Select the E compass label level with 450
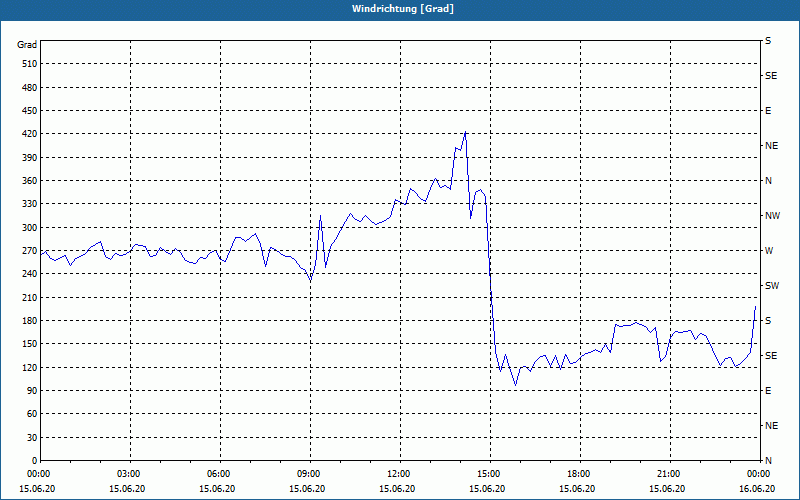The width and height of the screenshot is (800, 500). coord(768,111)
